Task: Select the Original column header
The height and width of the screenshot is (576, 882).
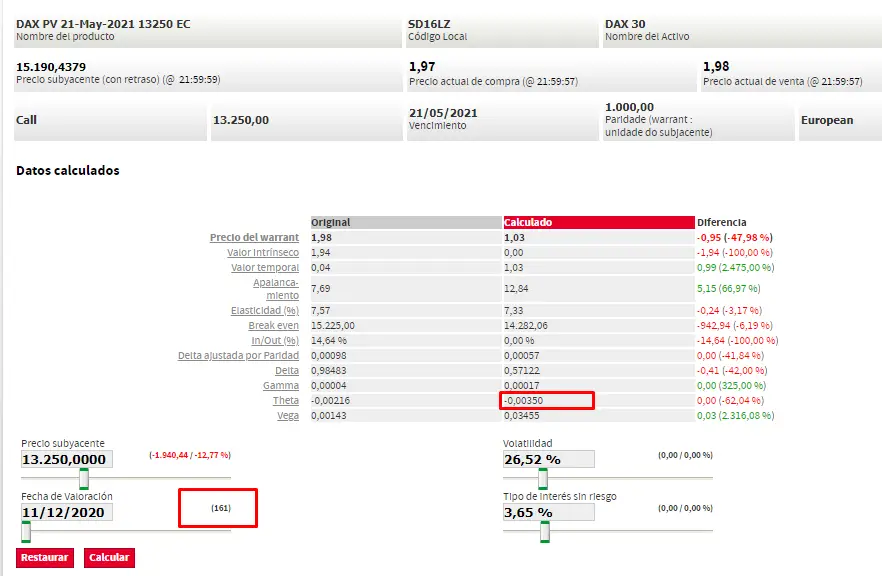Action: tap(406, 222)
